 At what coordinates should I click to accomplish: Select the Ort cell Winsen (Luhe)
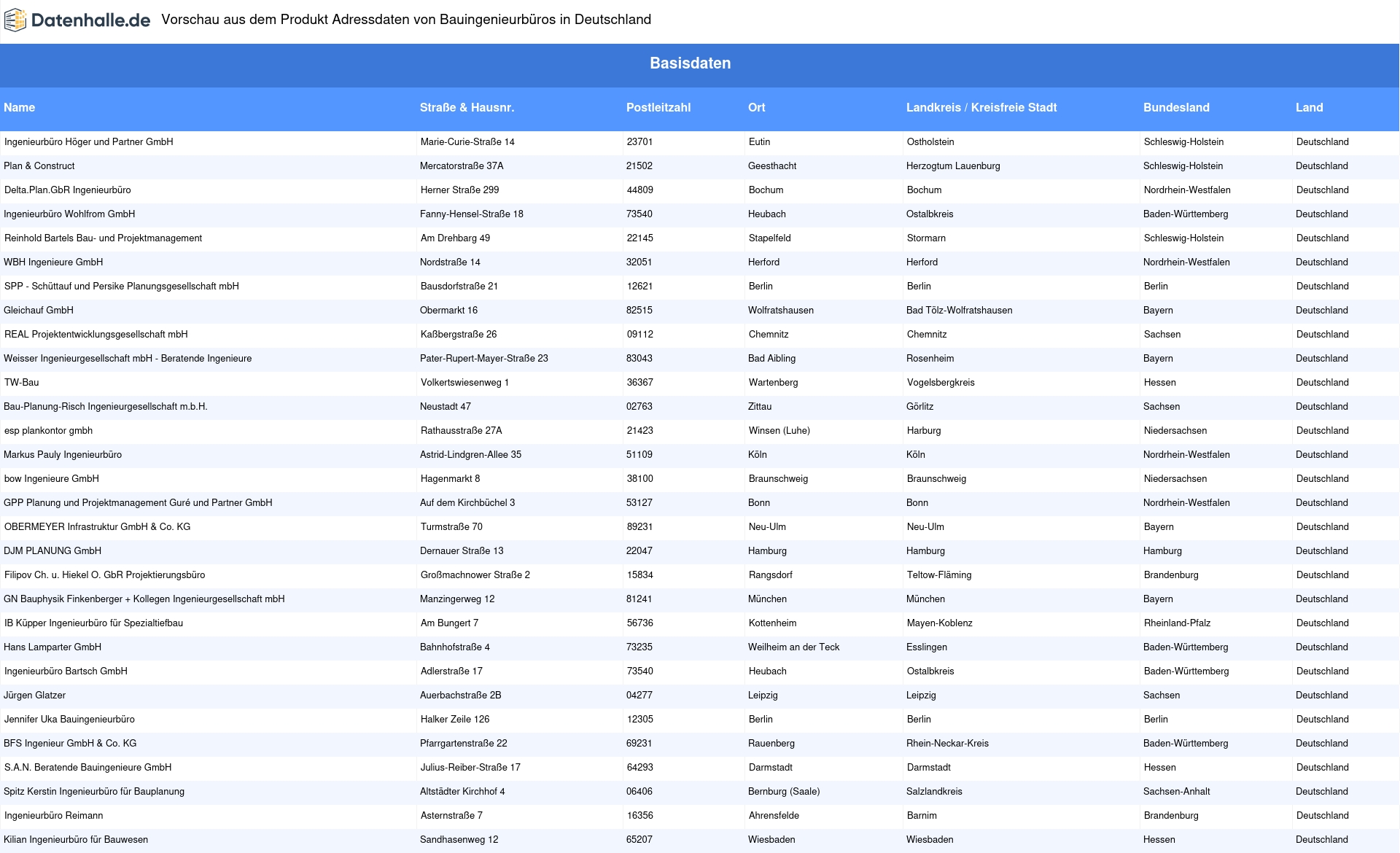click(x=779, y=431)
